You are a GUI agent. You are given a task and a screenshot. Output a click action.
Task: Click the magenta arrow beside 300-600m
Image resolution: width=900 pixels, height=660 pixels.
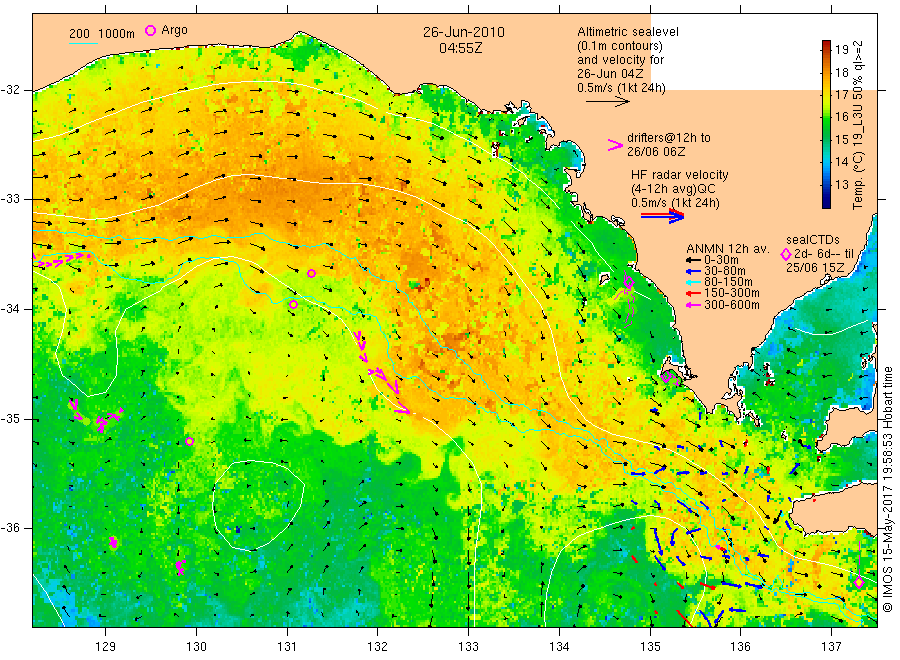click(693, 305)
